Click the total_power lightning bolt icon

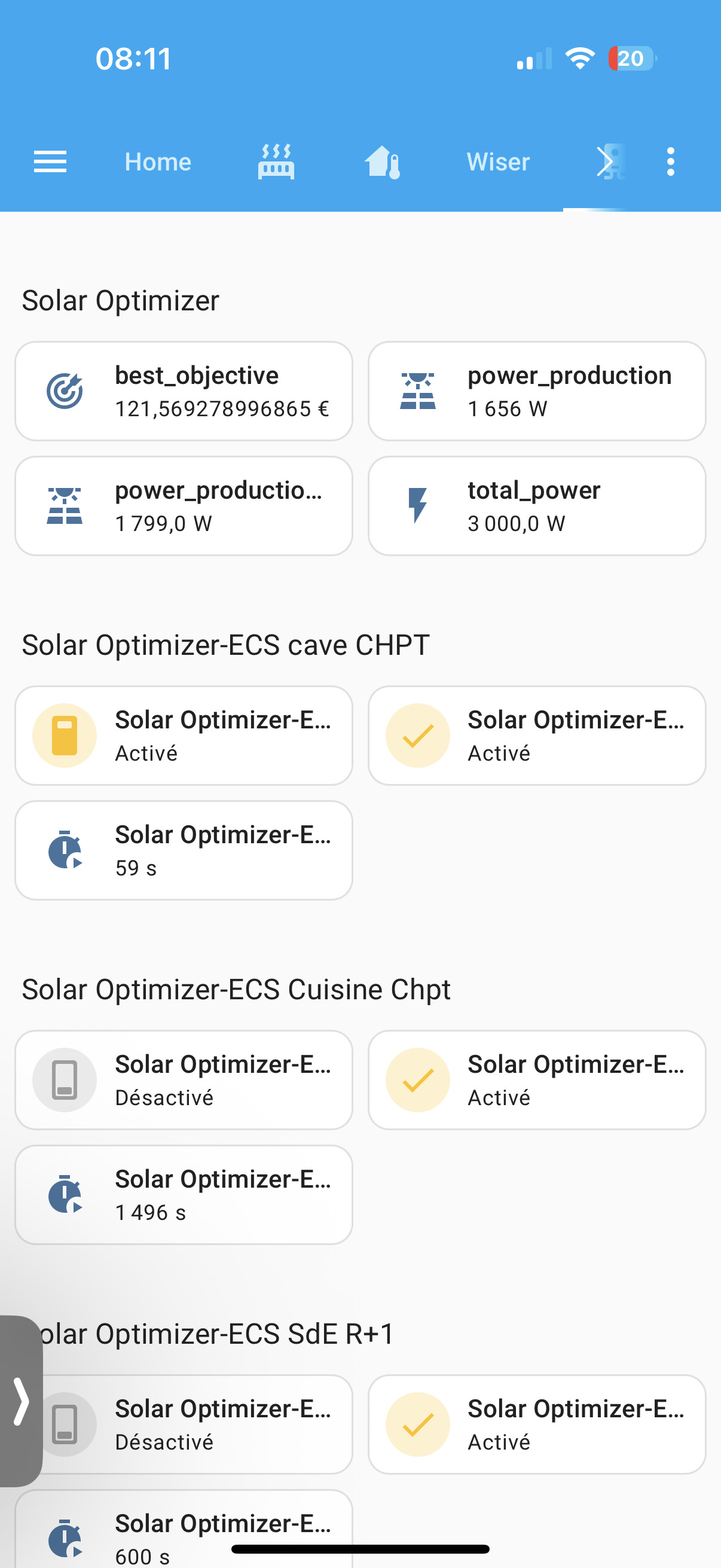[x=417, y=506]
